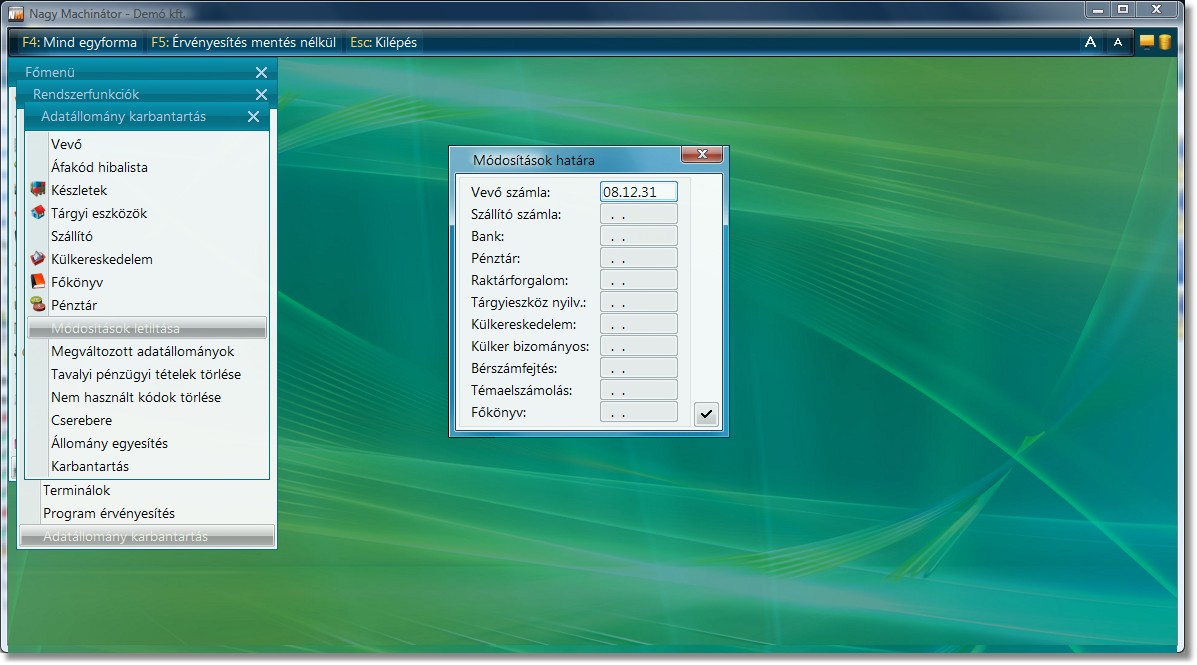This screenshot has height=665, width=1197.
Task: Click F5: Érvényesítés mentés nélkül command
Action: (x=244, y=43)
